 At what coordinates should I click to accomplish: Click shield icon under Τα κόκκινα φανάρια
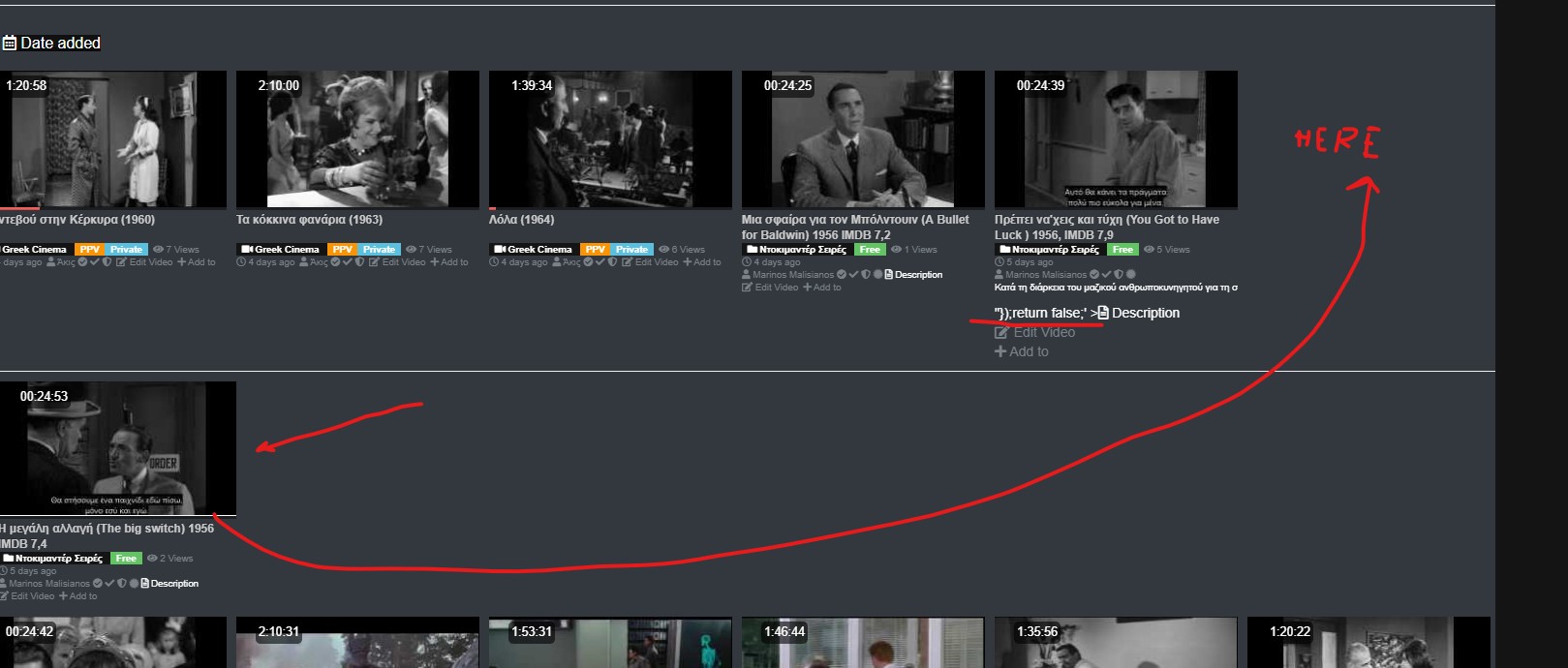359,262
